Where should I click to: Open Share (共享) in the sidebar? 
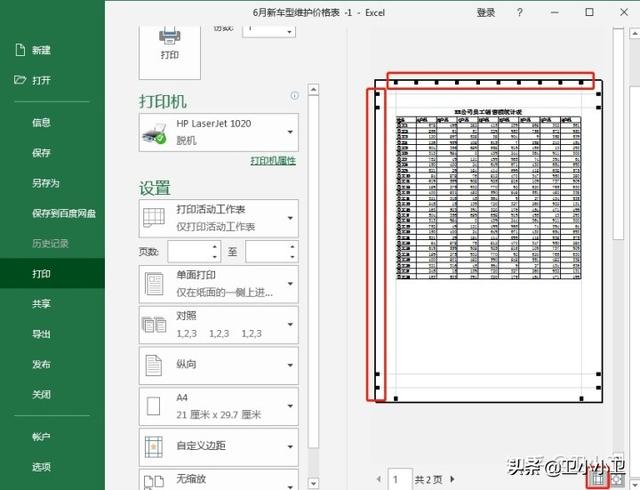(41, 303)
